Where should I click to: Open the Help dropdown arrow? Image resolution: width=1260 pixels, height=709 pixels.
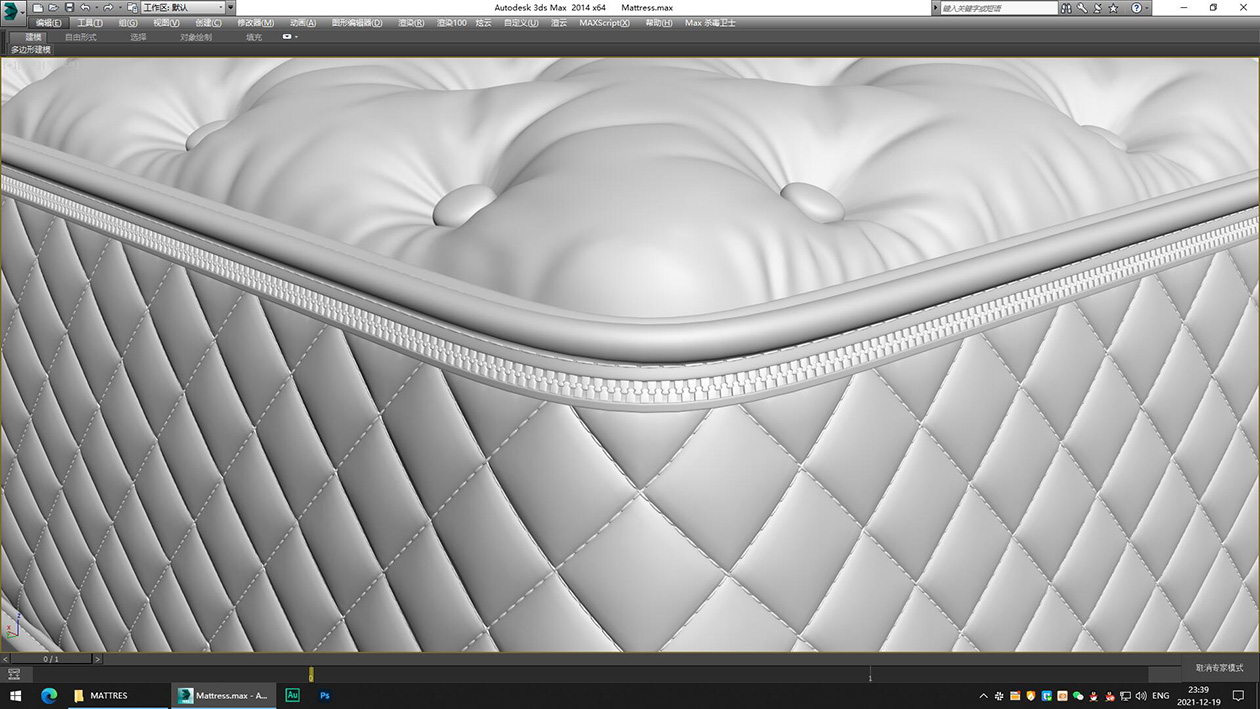[1147, 8]
